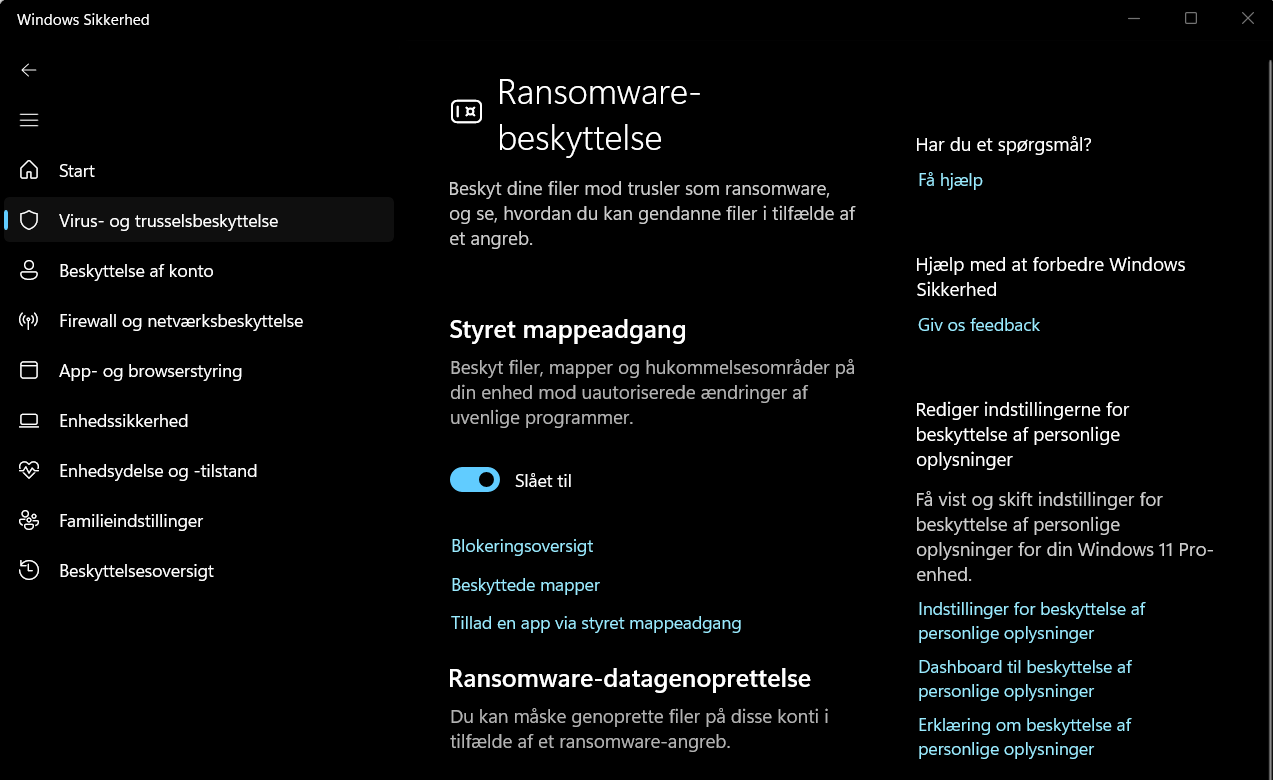
Task: Click the Start home icon
Action: click(x=29, y=170)
